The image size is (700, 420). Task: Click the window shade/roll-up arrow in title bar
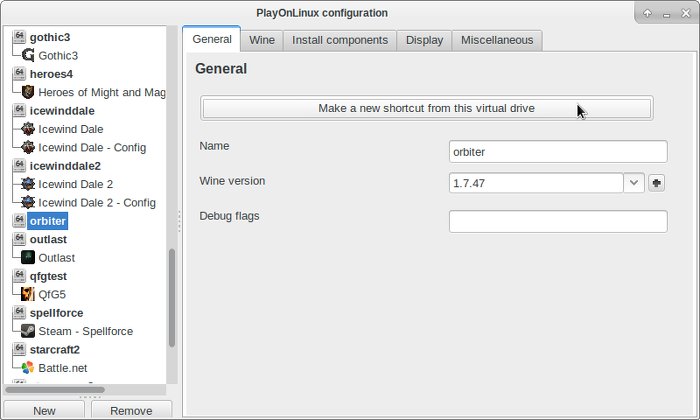pos(647,13)
